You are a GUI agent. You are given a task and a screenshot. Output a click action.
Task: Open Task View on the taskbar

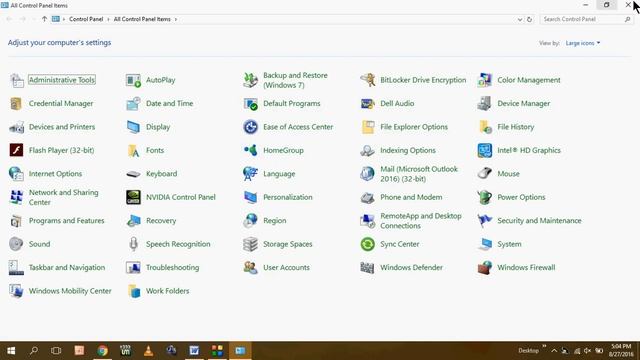click(x=56, y=351)
